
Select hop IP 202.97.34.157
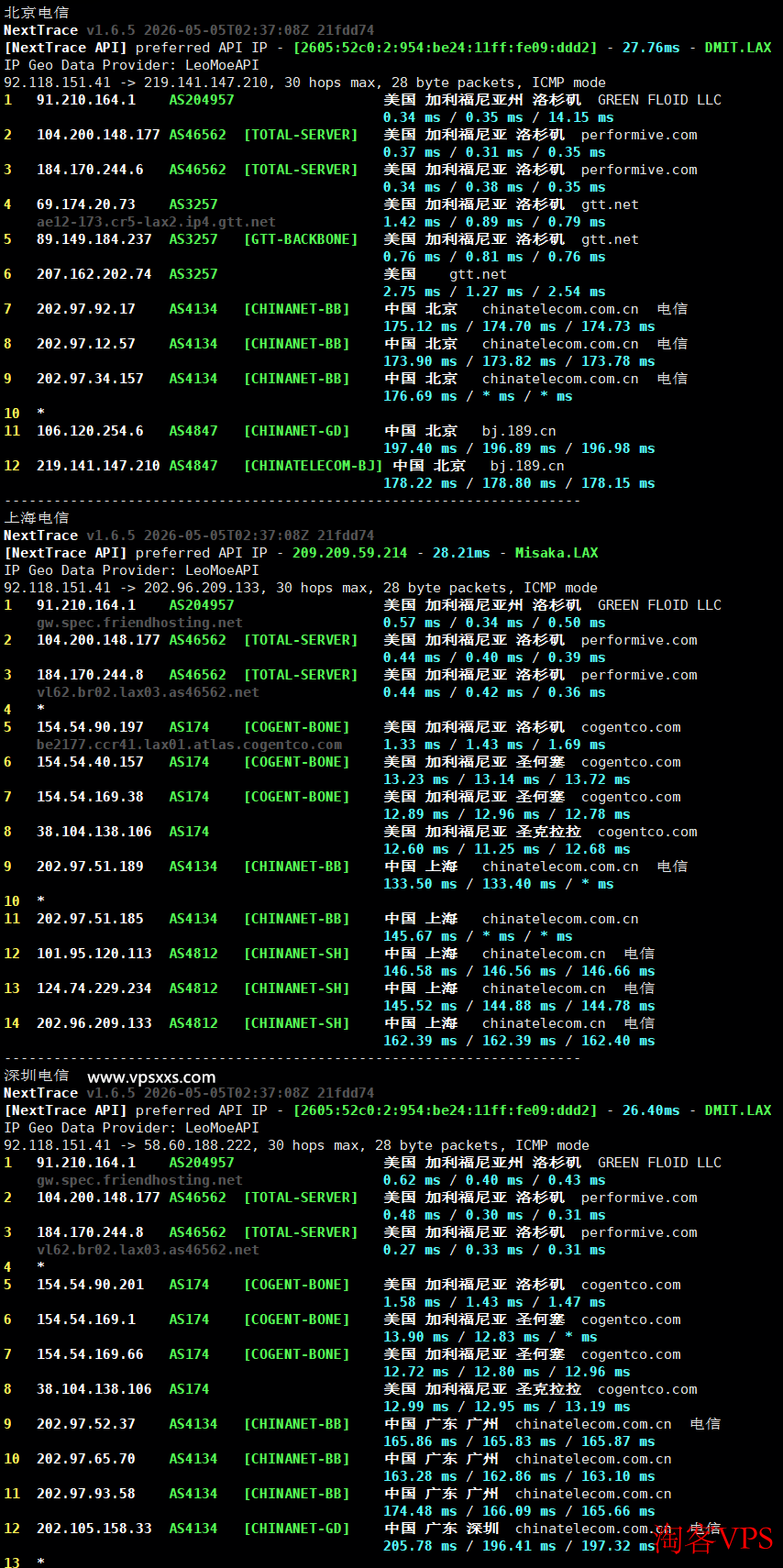(90, 379)
